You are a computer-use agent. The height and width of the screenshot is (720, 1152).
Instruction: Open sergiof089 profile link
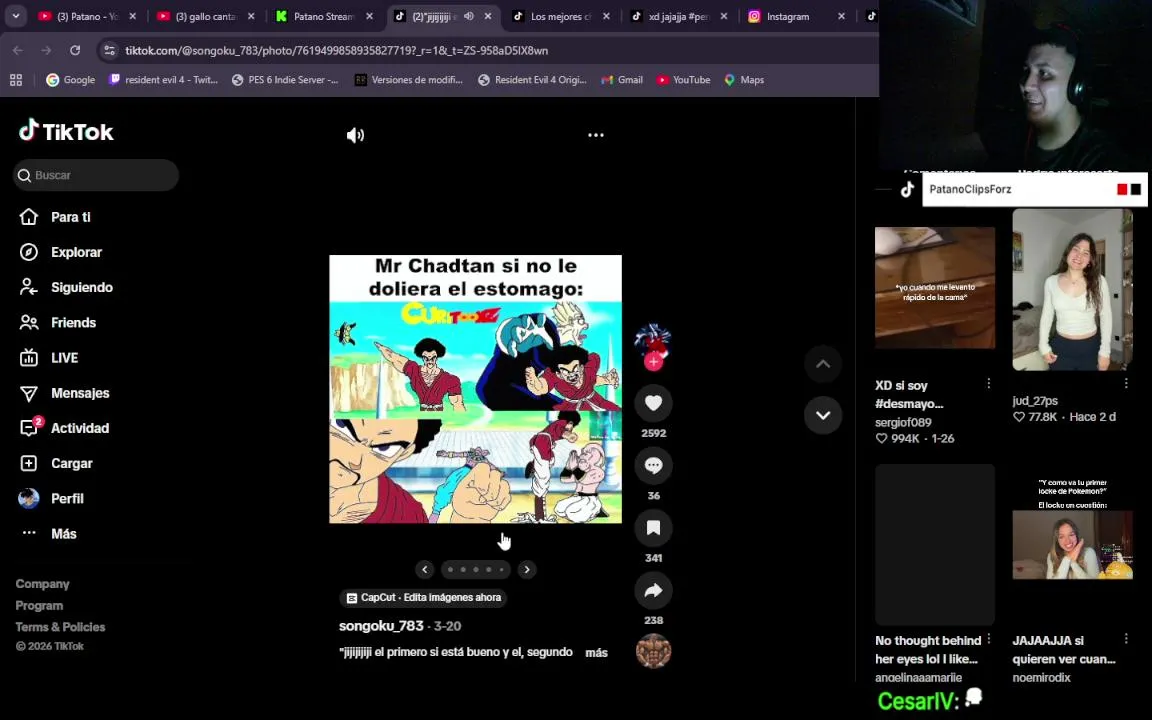click(x=903, y=422)
